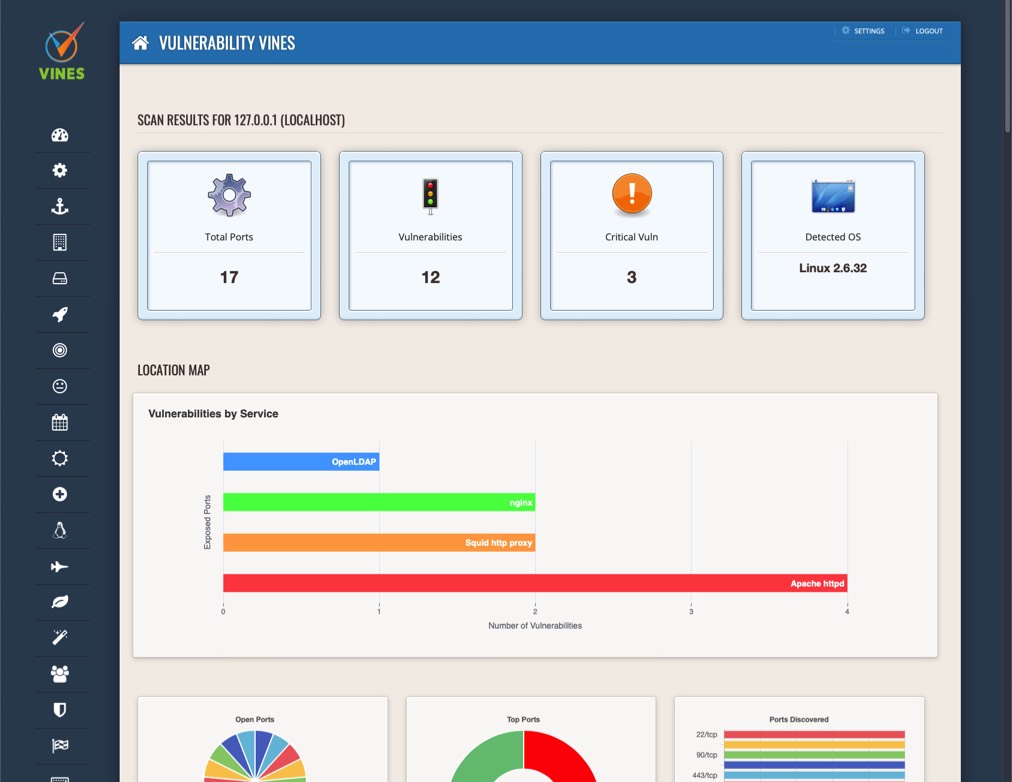Screen dimensions: 1012x782
Task: Click the Location Map heading
Action: pyautogui.click(x=174, y=370)
